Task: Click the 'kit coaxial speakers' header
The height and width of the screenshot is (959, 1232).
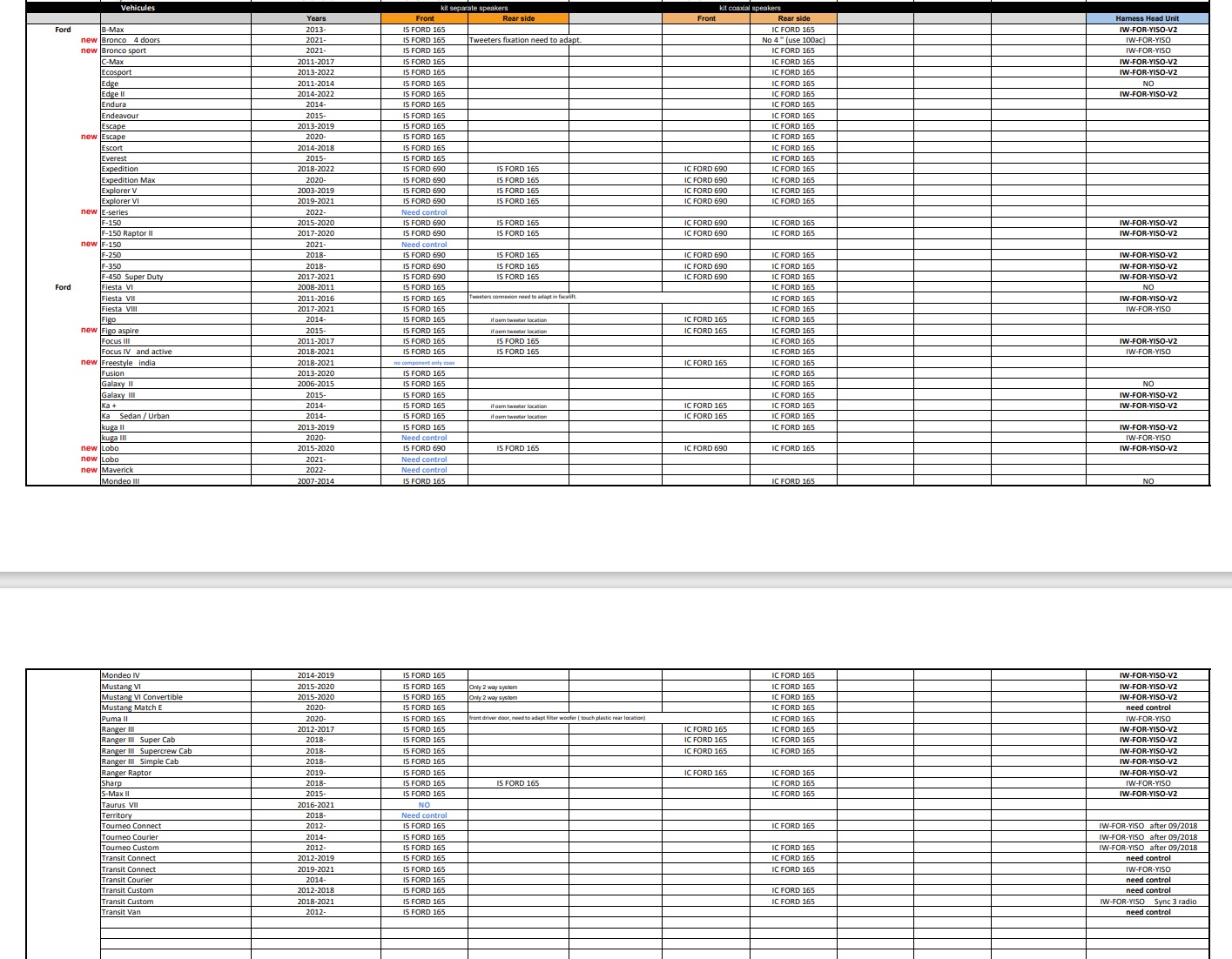Action: pyautogui.click(x=750, y=8)
